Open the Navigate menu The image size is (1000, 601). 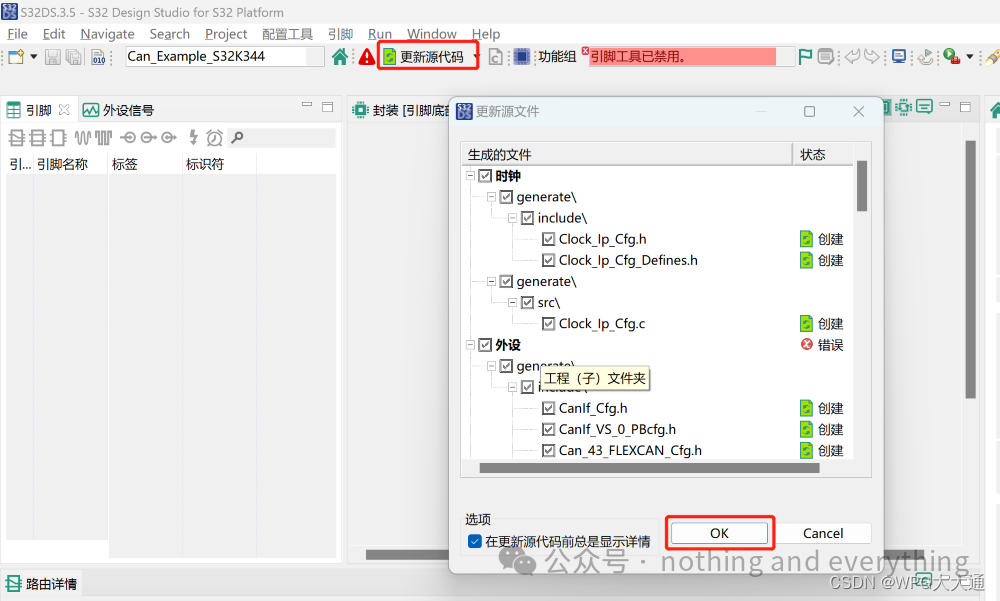point(107,34)
